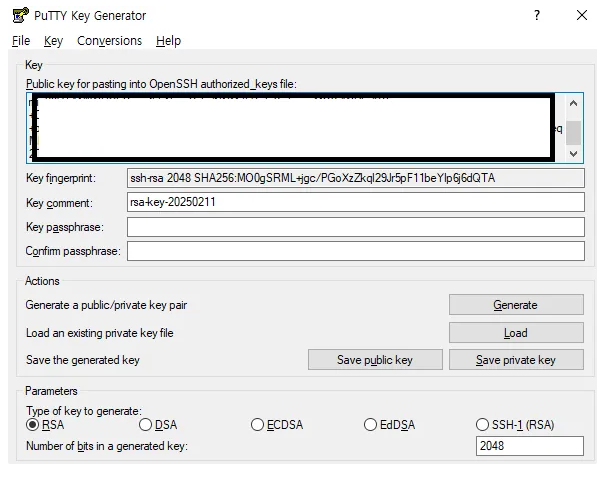Click the public key scroll down arrow

pyautogui.click(x=573, y=153)
